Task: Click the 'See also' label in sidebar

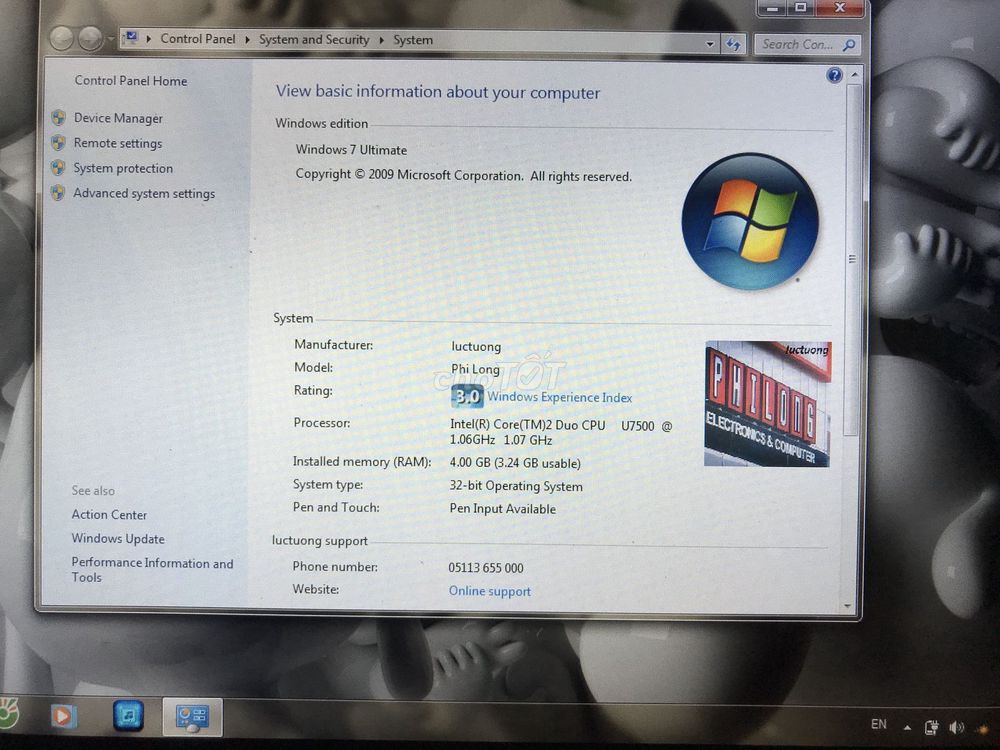Action: coord(93,490)
